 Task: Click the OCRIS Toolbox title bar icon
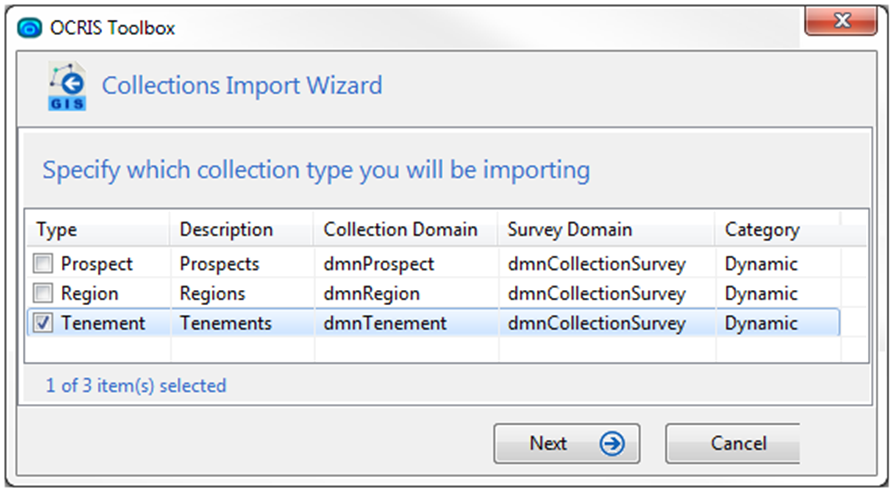pyautogui.click(x=30, y=27)
